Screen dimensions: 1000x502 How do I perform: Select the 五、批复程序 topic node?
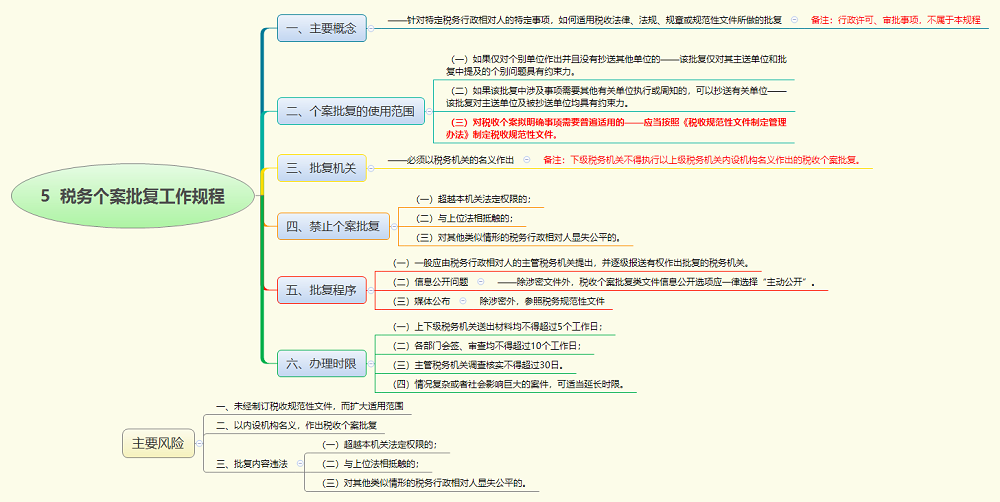click(x=321, y=290)
